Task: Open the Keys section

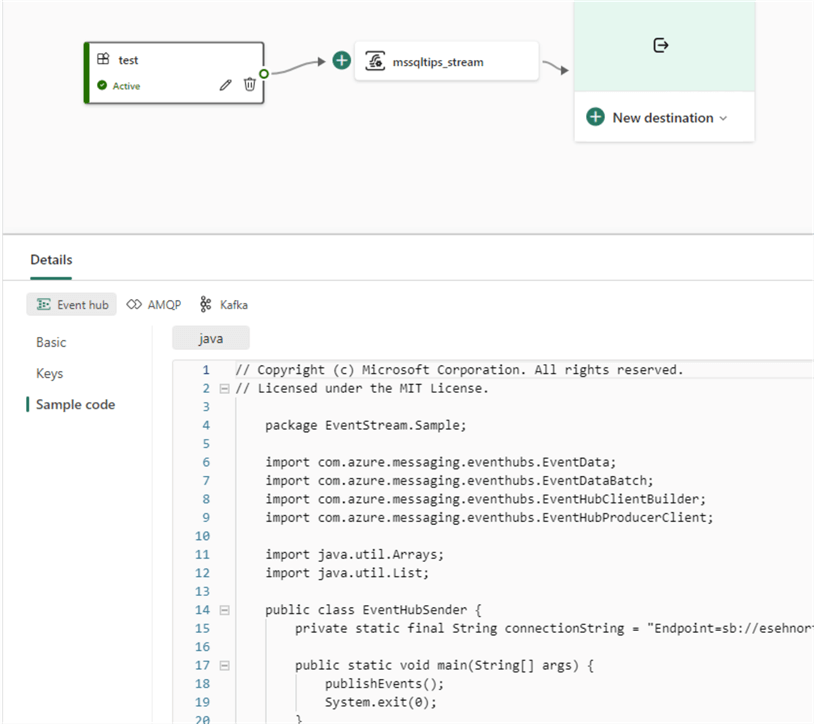Action: [x=49, y=373]
